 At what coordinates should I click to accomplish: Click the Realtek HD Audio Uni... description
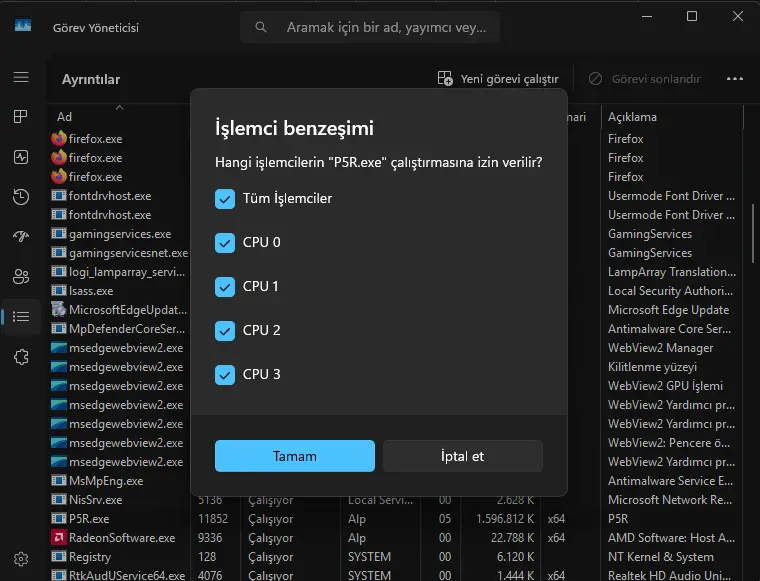pos(669,575)
